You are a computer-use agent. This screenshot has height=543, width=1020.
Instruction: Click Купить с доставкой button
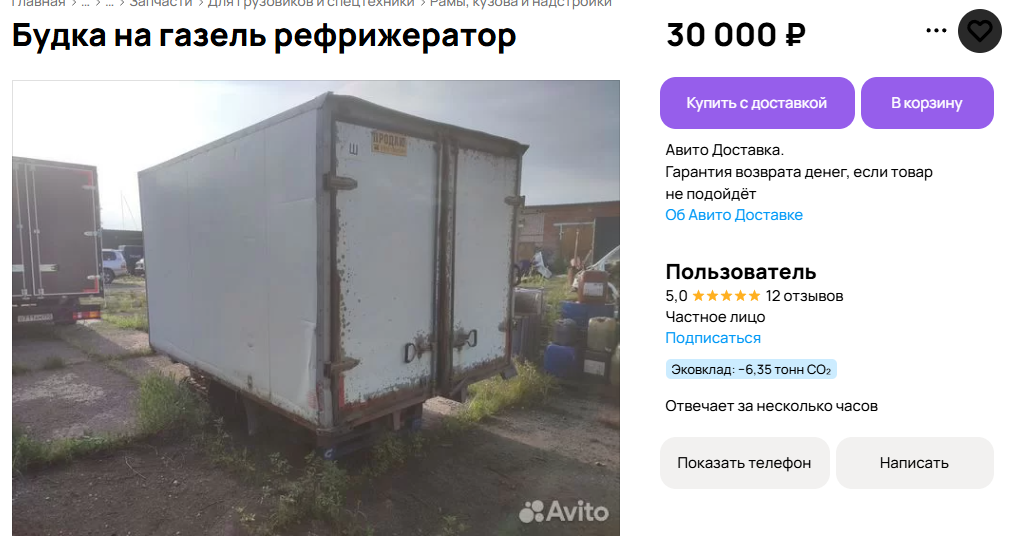tap(757, 103)
